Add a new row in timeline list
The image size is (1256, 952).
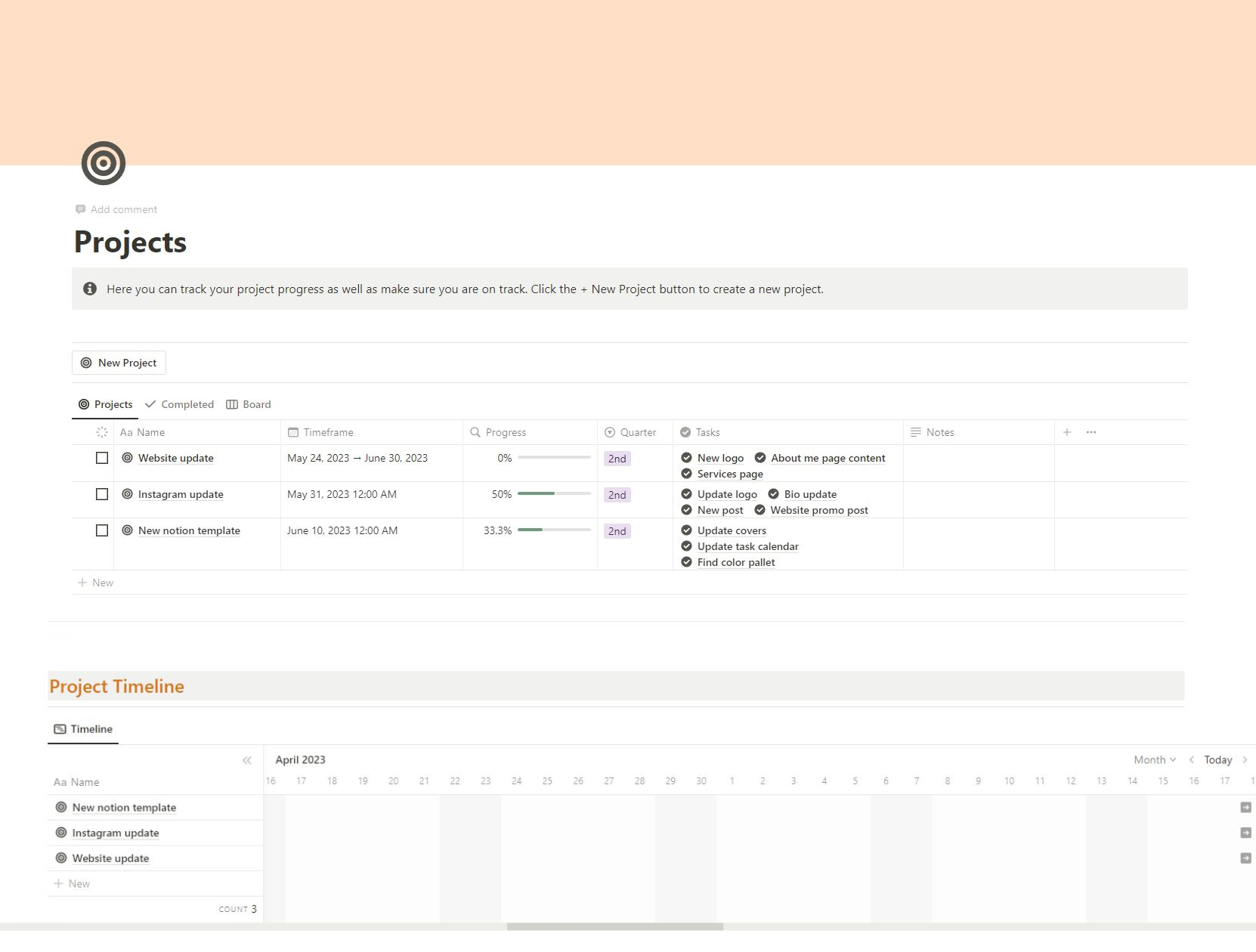72,884
